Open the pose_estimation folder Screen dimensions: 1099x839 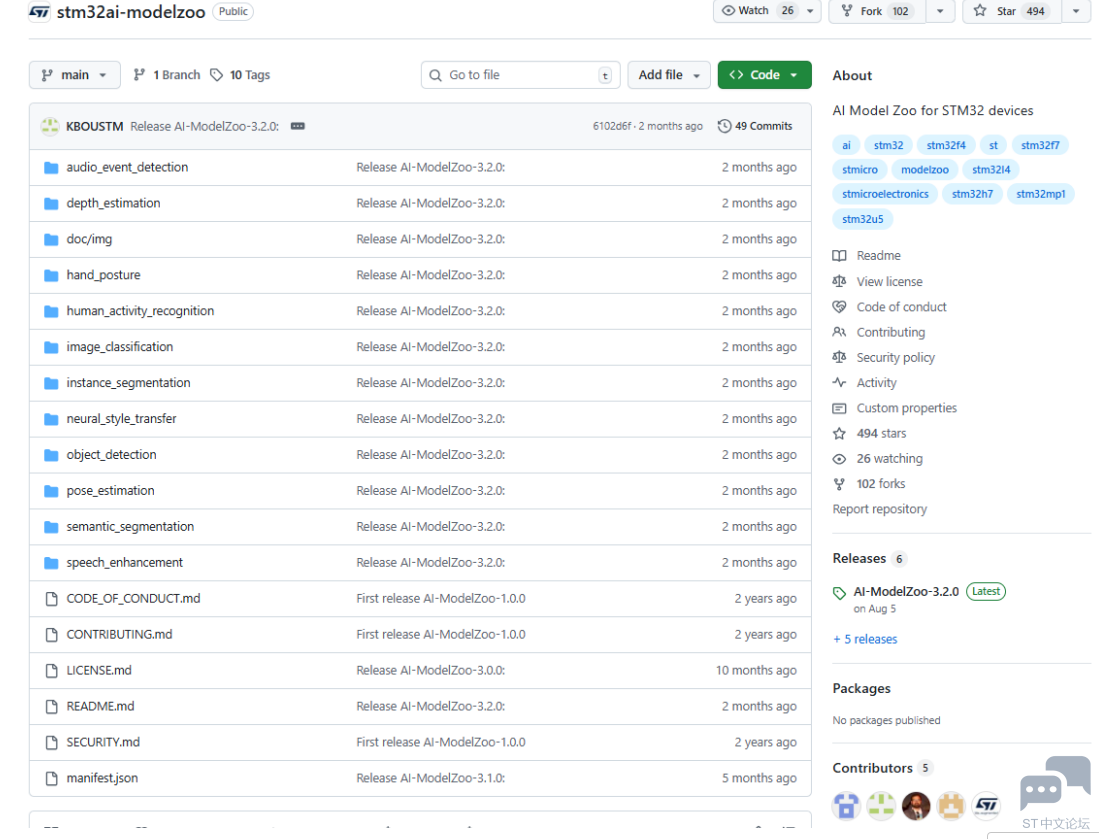(110, 491)
